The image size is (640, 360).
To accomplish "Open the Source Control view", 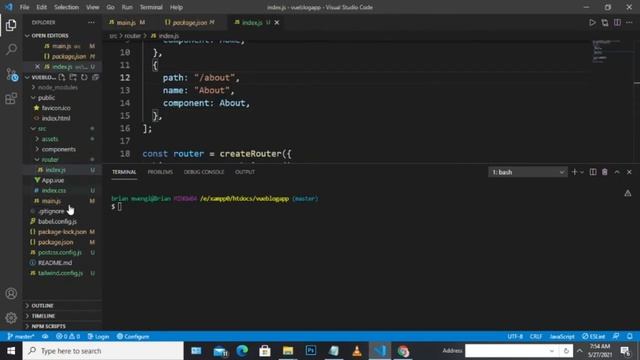I will point(11,74).
